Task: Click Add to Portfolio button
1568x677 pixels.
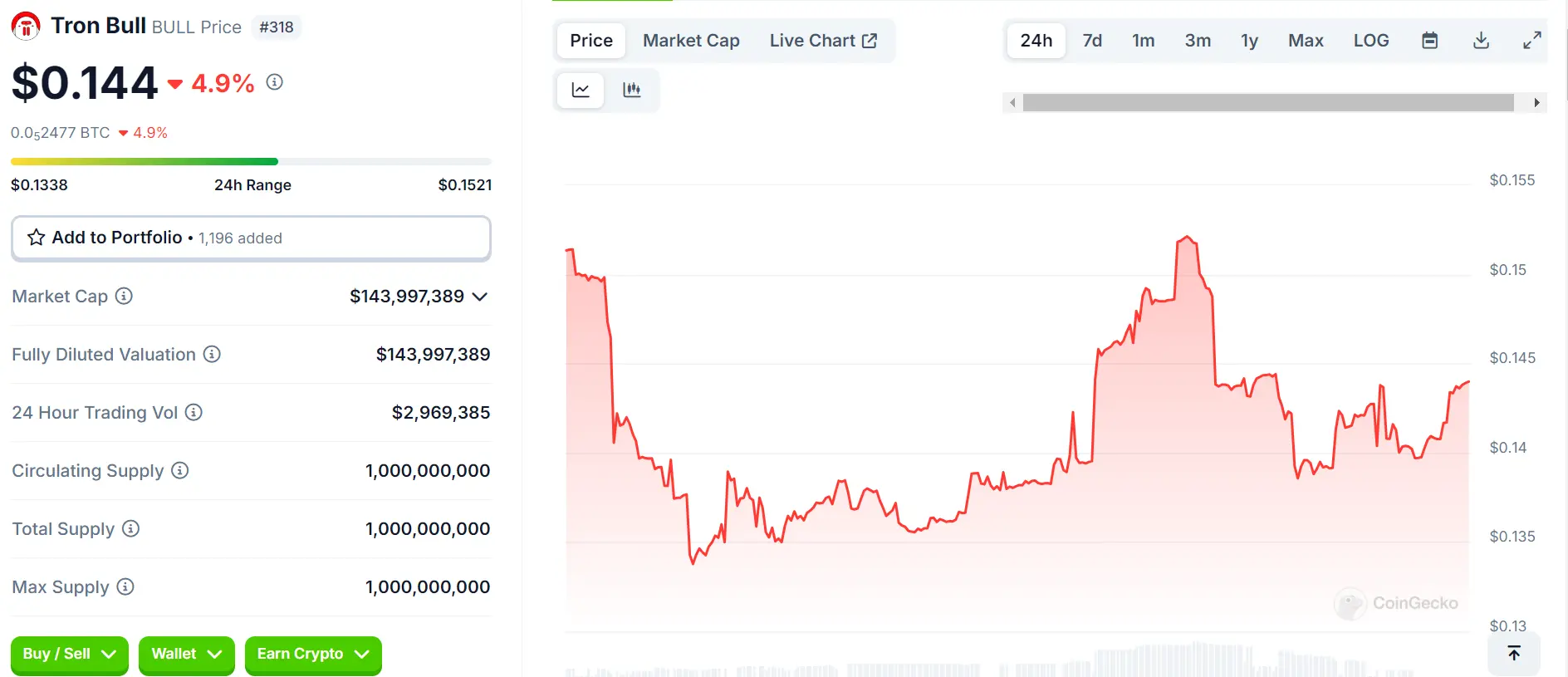Action: click(x=251, y=238)
